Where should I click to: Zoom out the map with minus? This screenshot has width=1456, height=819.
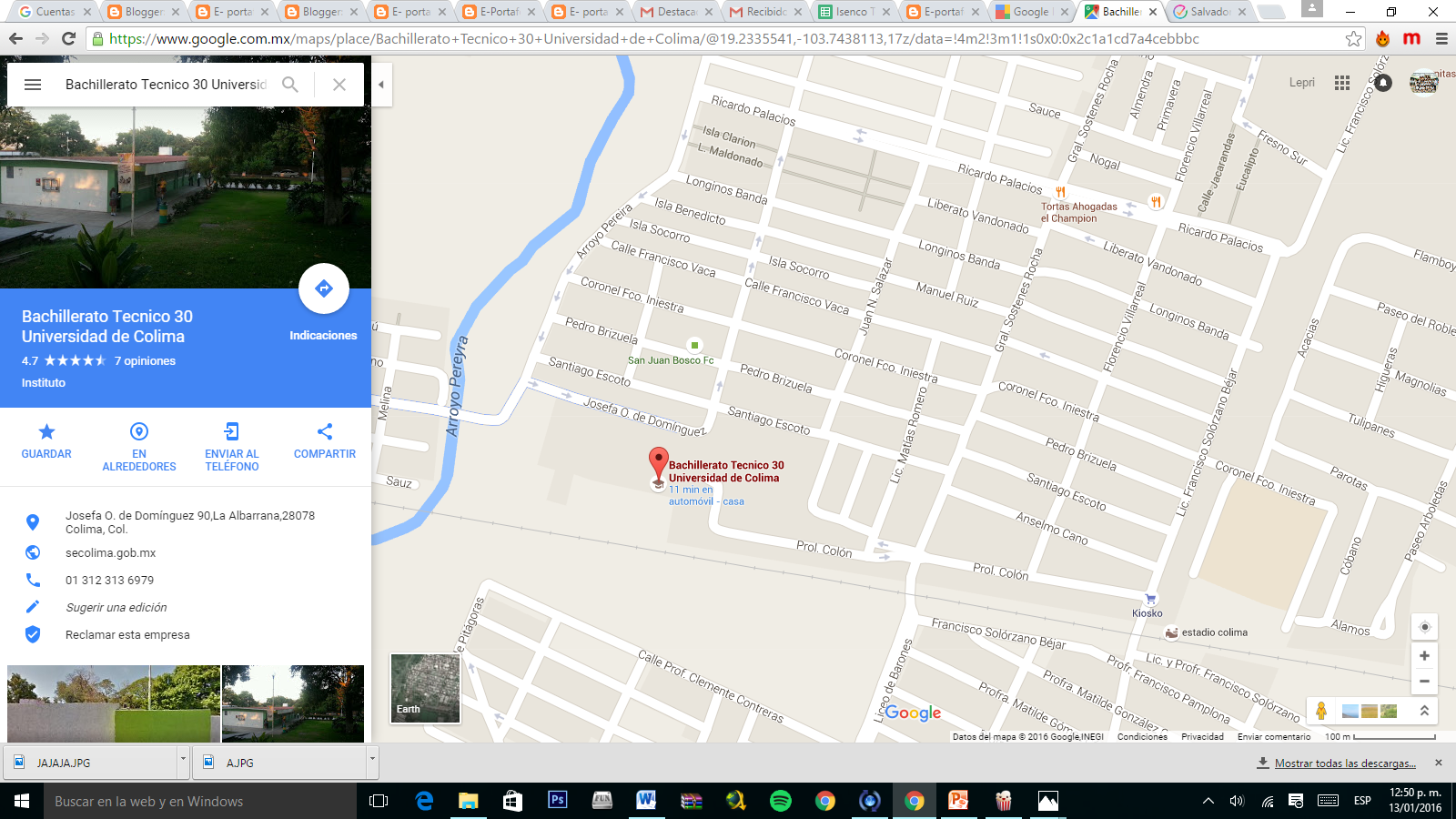click(1425, 681)
